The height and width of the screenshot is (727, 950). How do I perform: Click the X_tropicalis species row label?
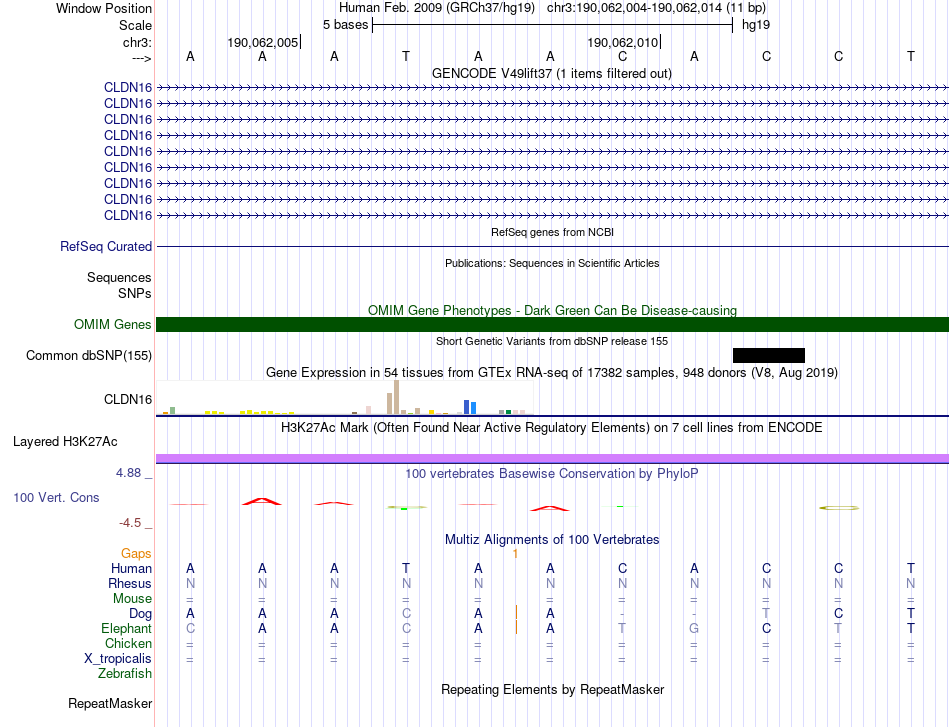(x=118, y=659)
